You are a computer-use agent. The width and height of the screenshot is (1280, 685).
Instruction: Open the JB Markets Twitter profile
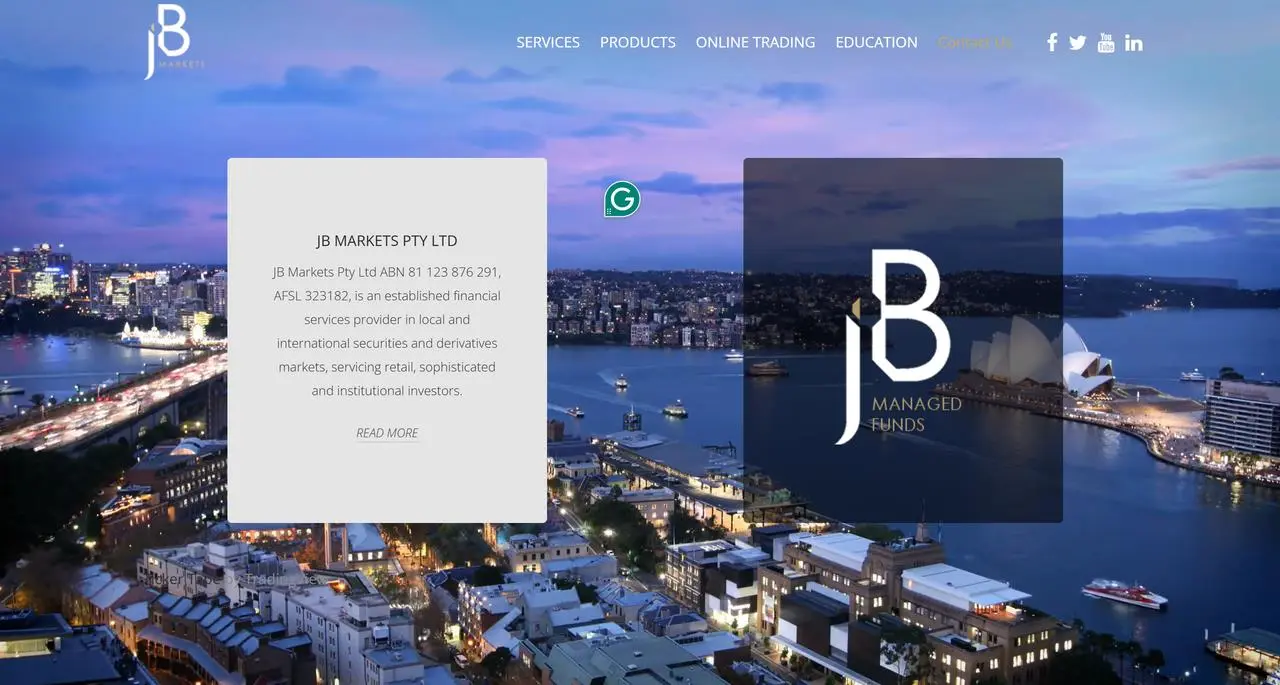1077,42
